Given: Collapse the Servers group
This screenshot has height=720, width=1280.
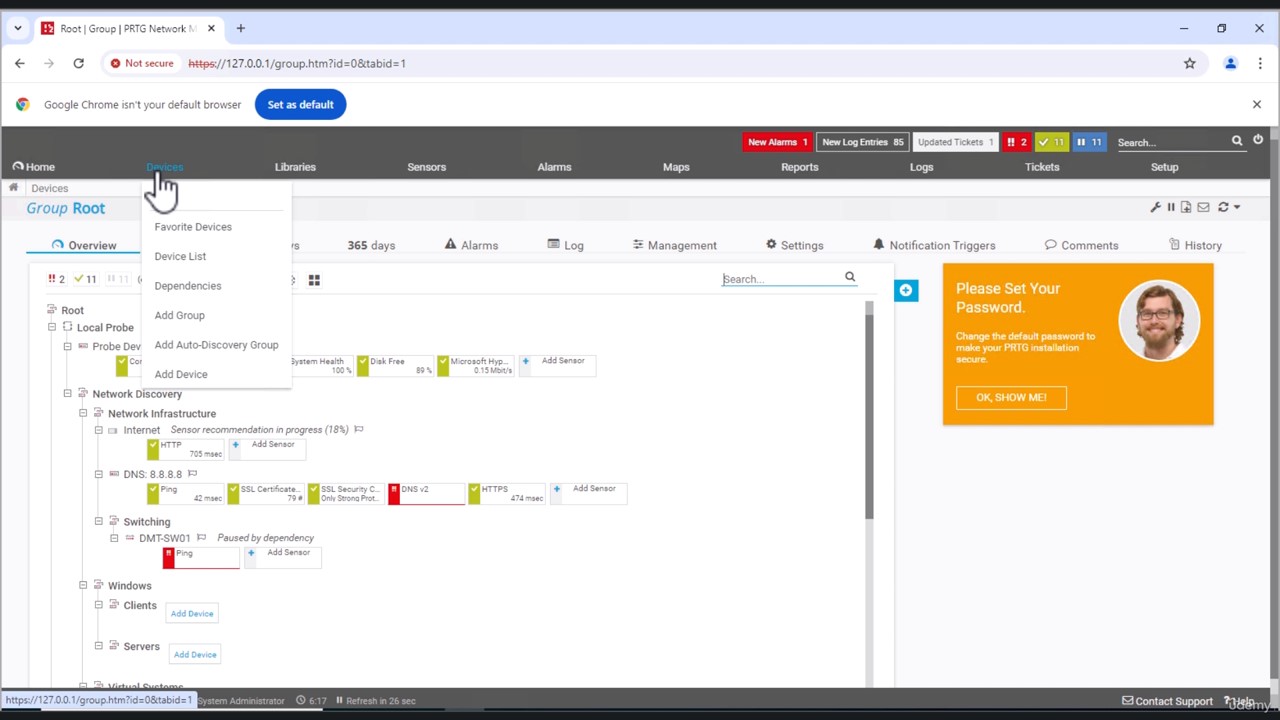Looking at the screenshot, I should click(x=98, y=646).
